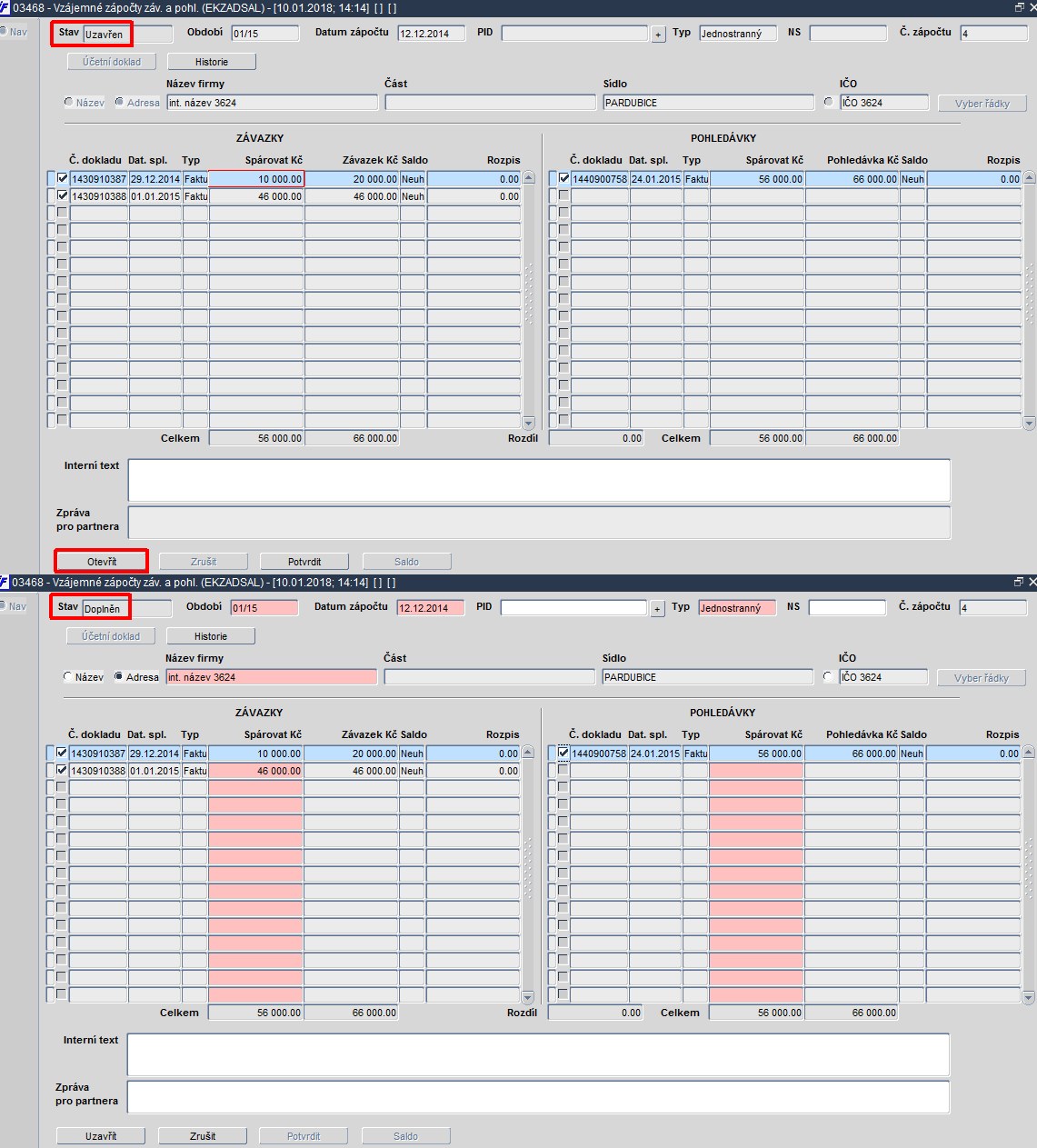Viewport: 1037px width, 1148px height.
Task: Focus the Interní text area in the Uzavřen form
Action: (540, 480)
